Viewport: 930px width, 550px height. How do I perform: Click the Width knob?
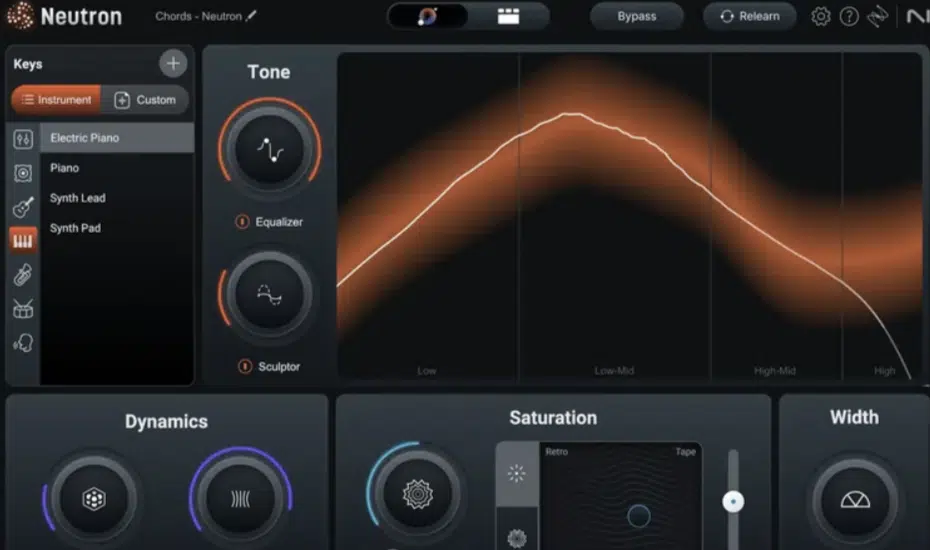pos(855,500)
